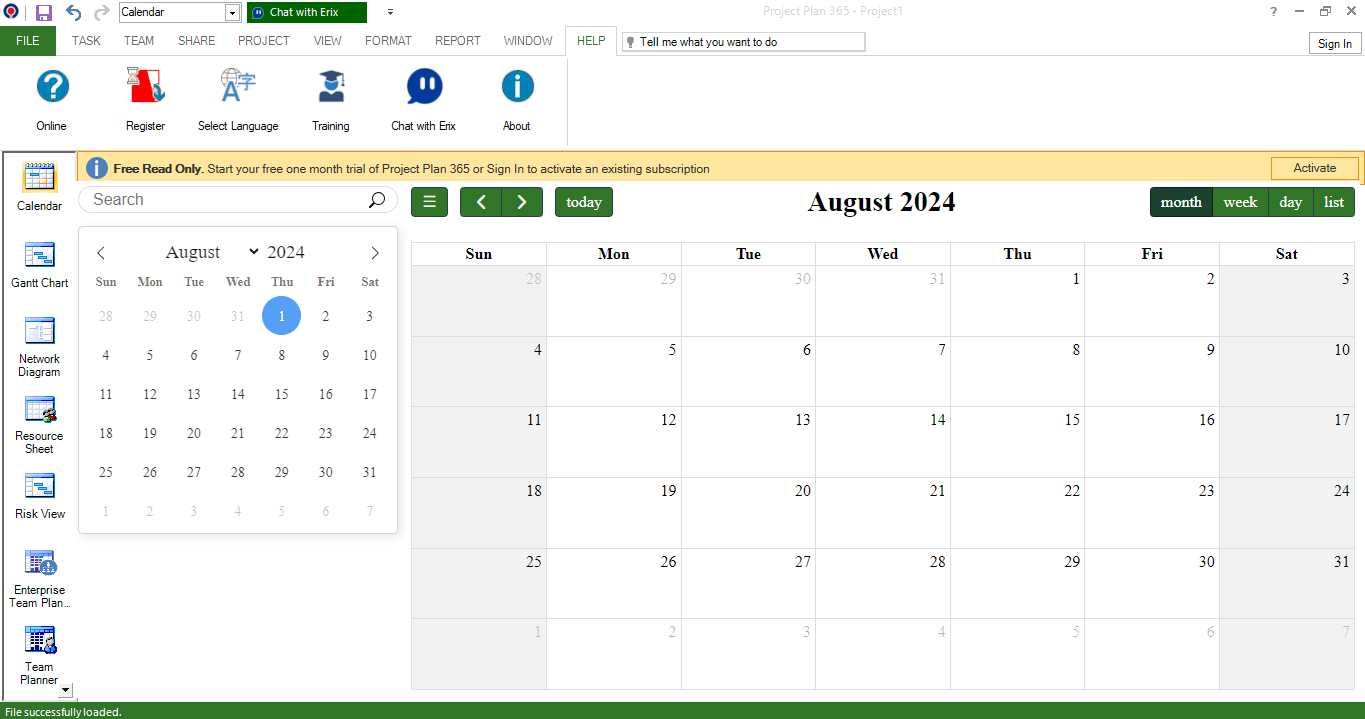Click the About icon
The image size is (1365, 719).
click(x=517, y=98)
